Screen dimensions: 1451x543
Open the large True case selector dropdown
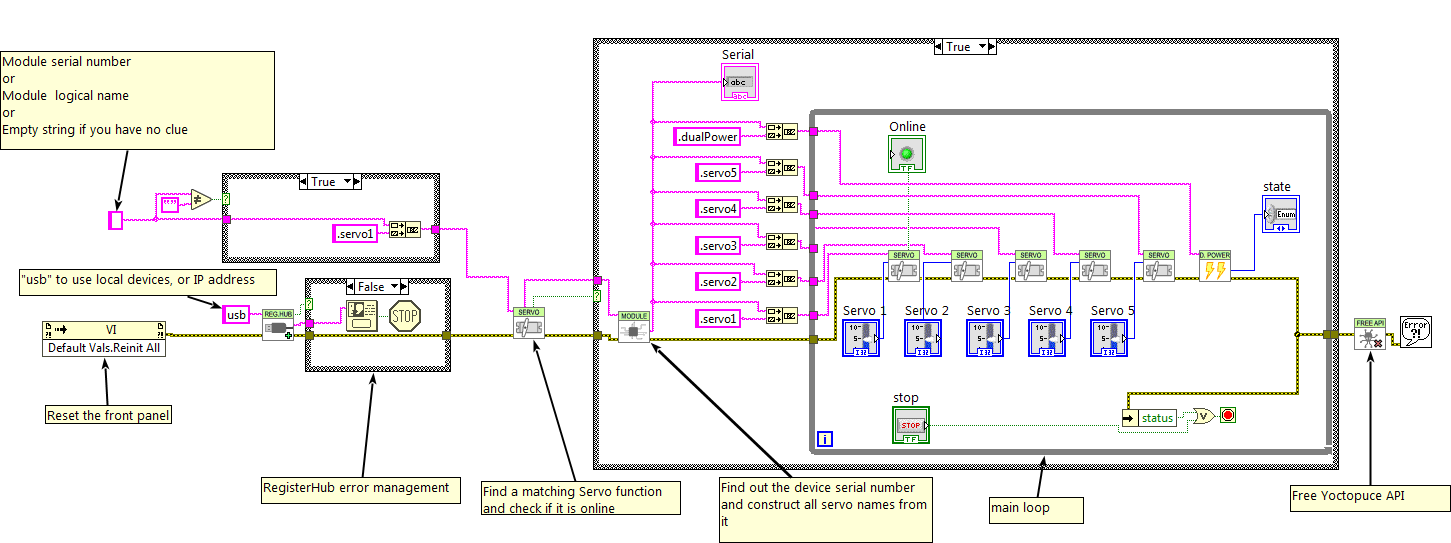coord(965,47)
